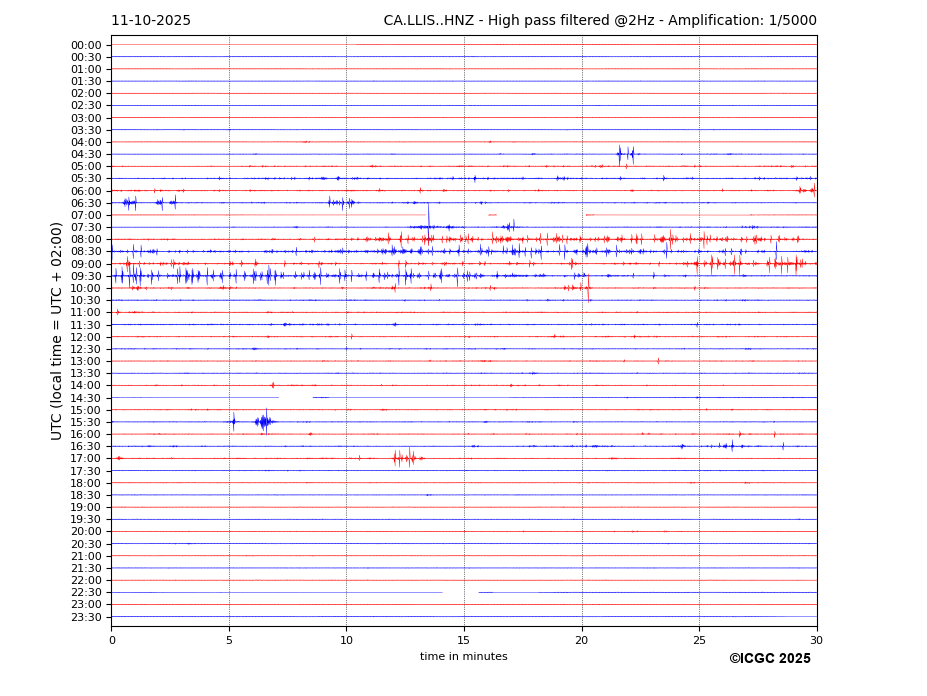Click the 09:30 trace time label
This screenshot has height=696, width=927.
pos(86,276)
